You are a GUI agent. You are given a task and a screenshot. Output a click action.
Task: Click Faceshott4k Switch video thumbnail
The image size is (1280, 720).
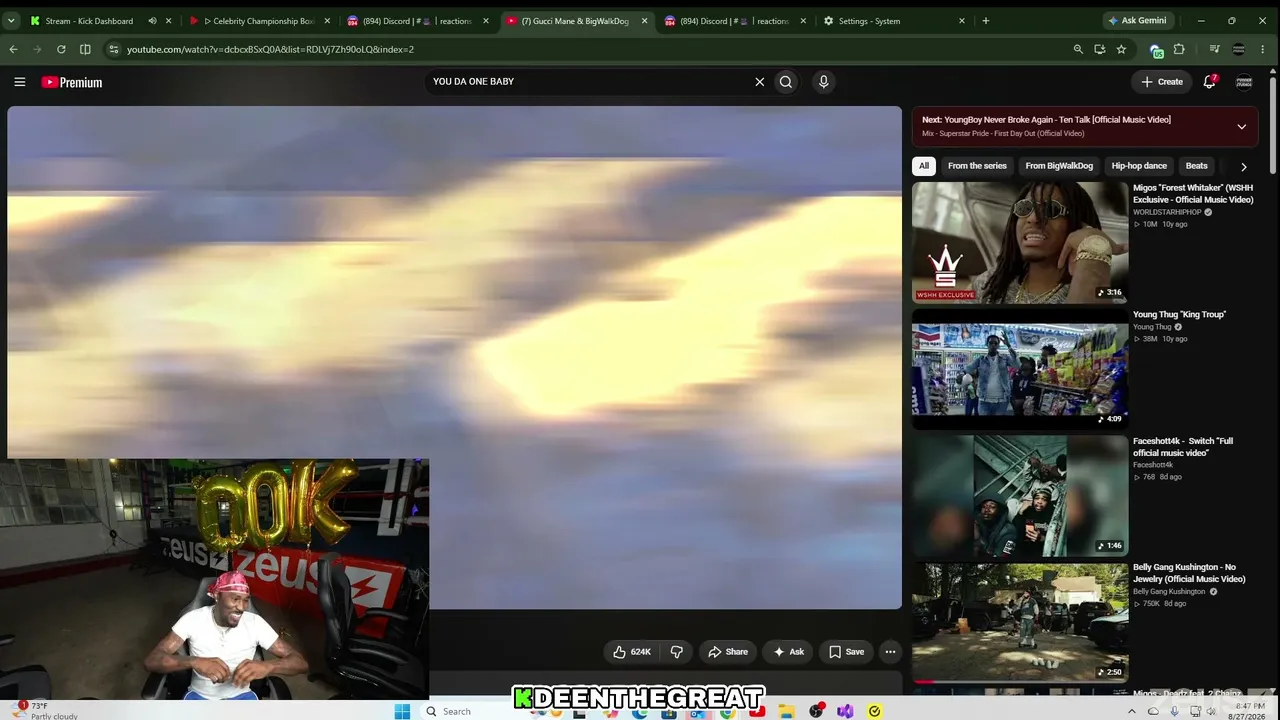[1020, 496]
